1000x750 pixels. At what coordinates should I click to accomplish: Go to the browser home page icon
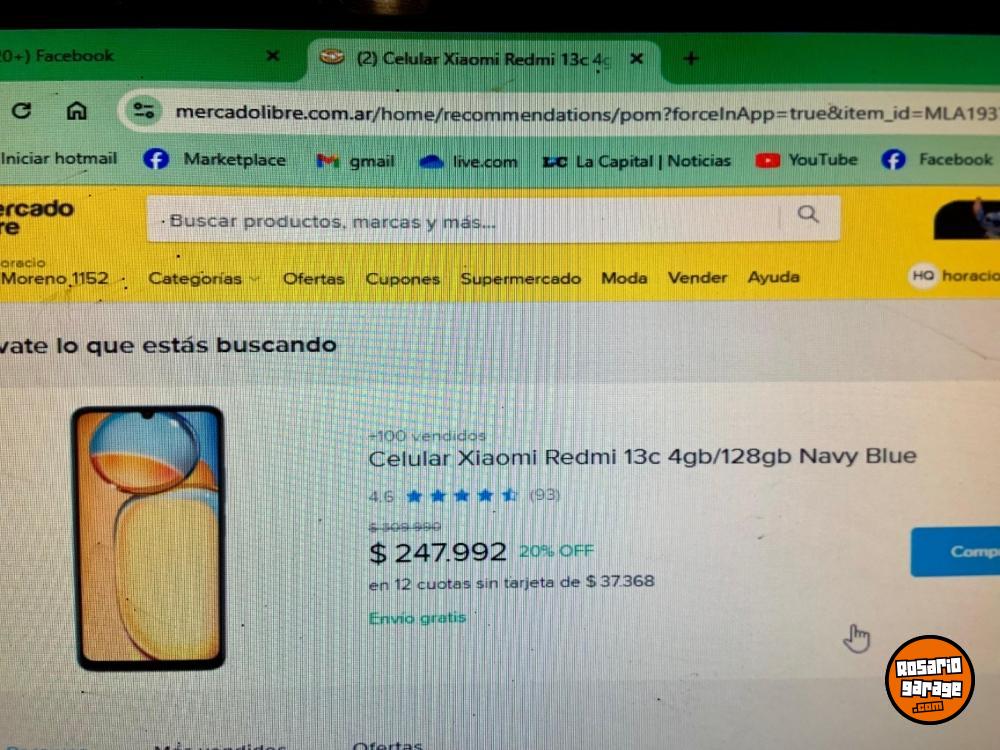click(77, 111)
